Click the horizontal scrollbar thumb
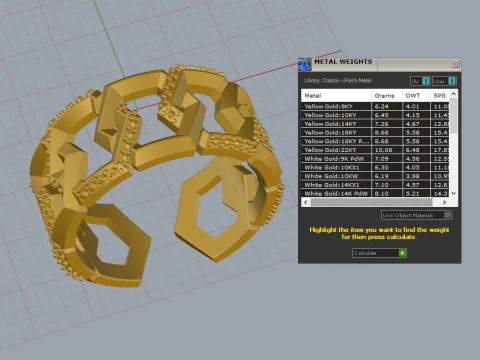 click(x=371, y=202)
